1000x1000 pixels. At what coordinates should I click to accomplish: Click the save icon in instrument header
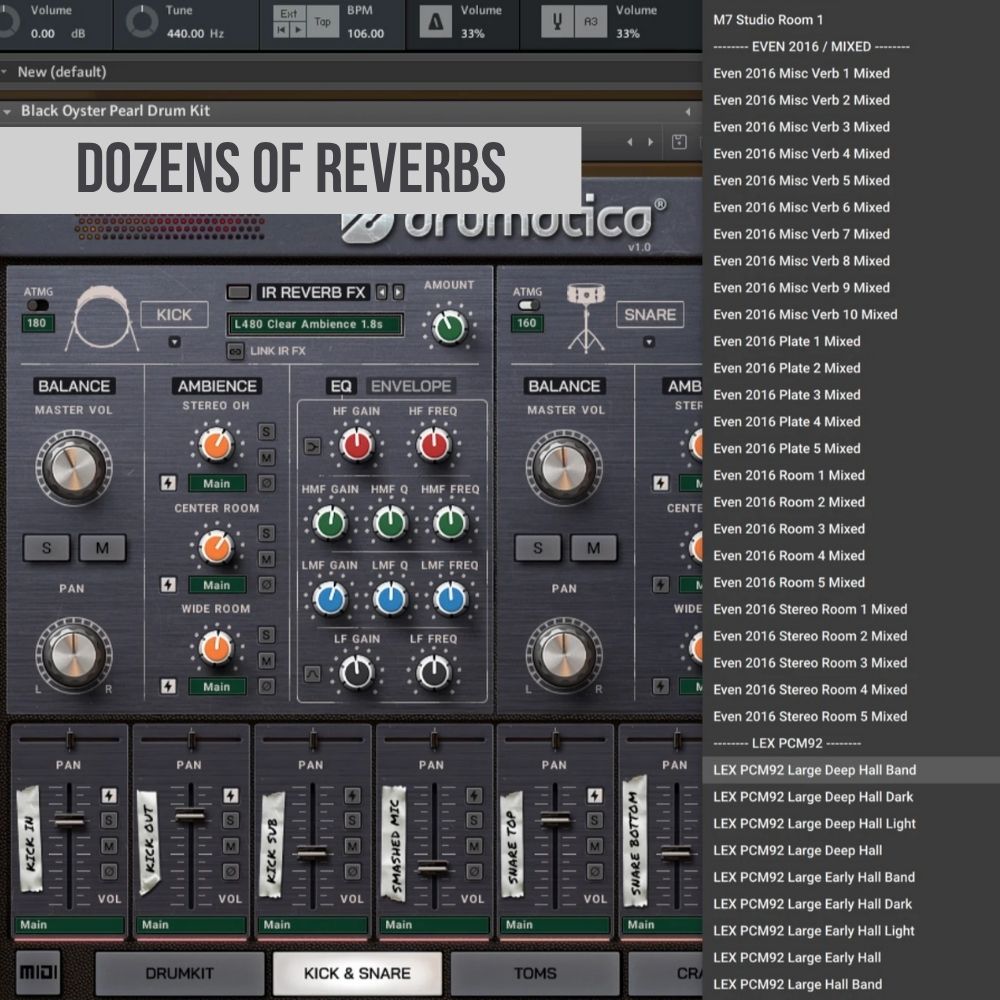[679, 142]
